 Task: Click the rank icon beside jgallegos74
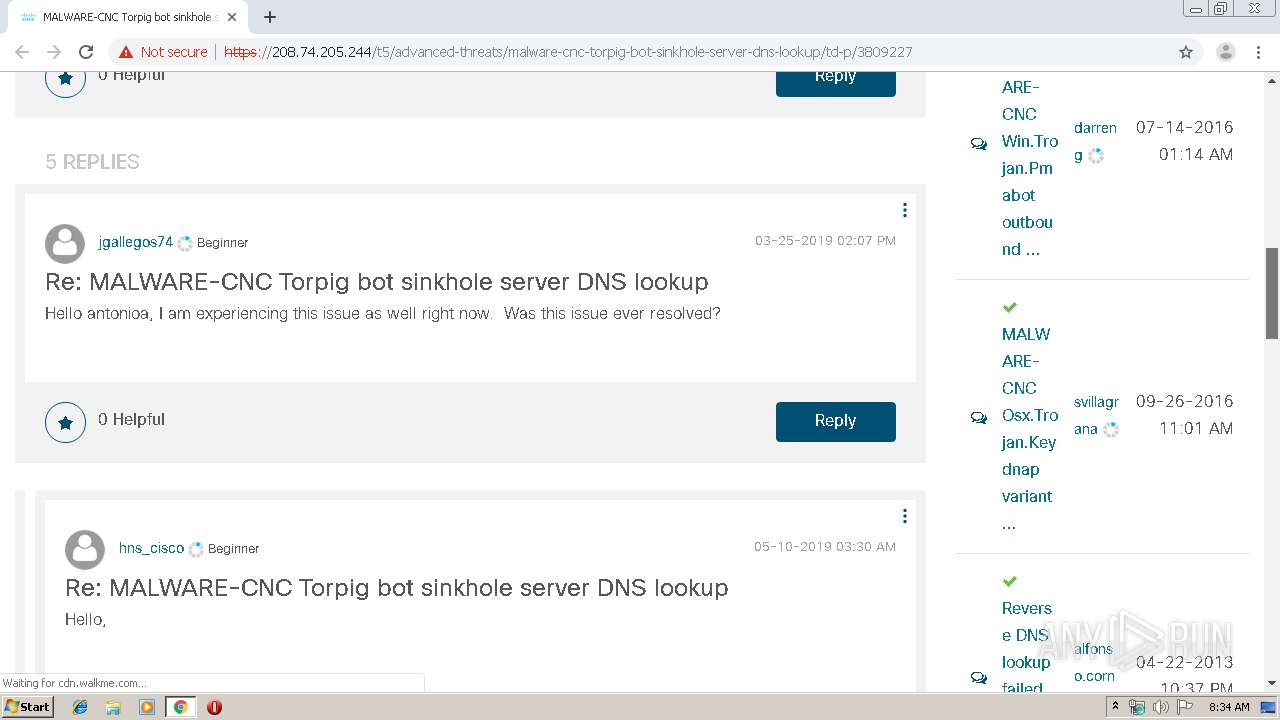point(185,243)
